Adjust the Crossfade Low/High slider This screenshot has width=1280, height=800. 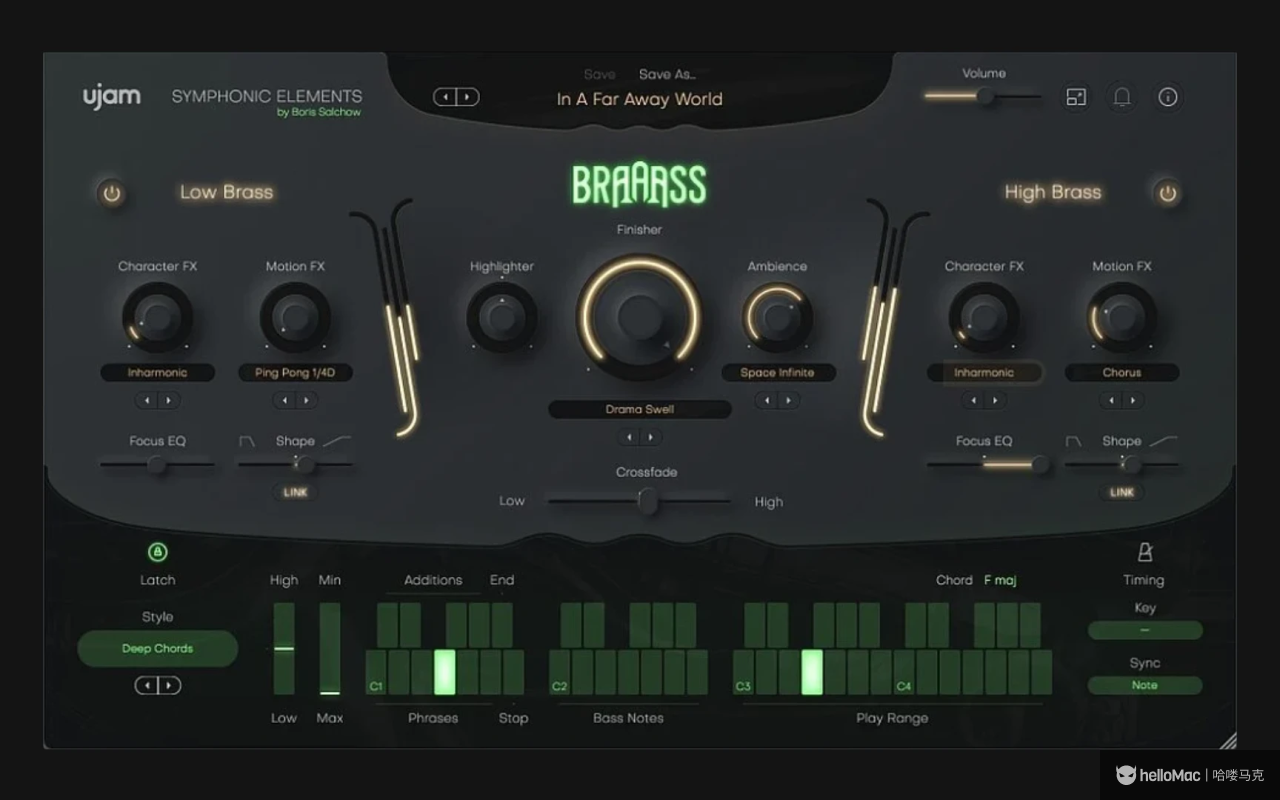[640, 501]
